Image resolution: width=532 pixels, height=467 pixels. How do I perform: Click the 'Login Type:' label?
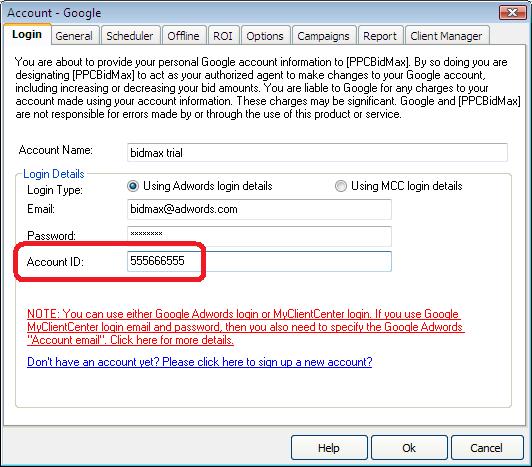[x=55, y=190]
